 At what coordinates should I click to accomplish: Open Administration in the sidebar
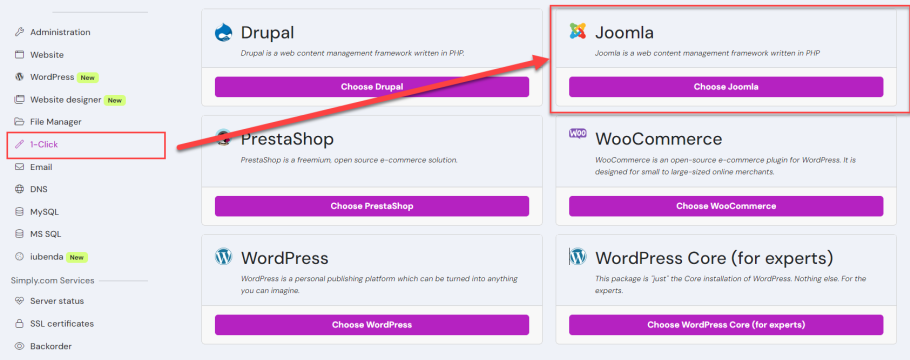pyautogui.click(x=60, y=32)
